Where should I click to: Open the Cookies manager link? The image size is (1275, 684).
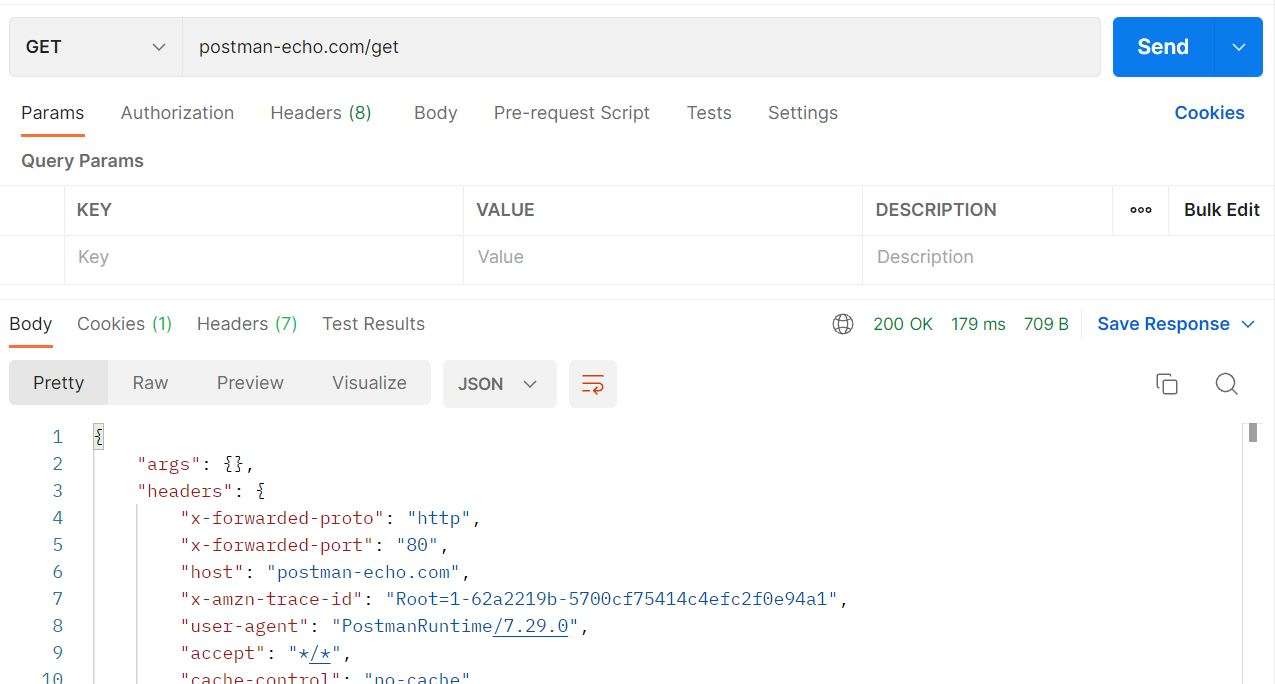(1209, 112)
